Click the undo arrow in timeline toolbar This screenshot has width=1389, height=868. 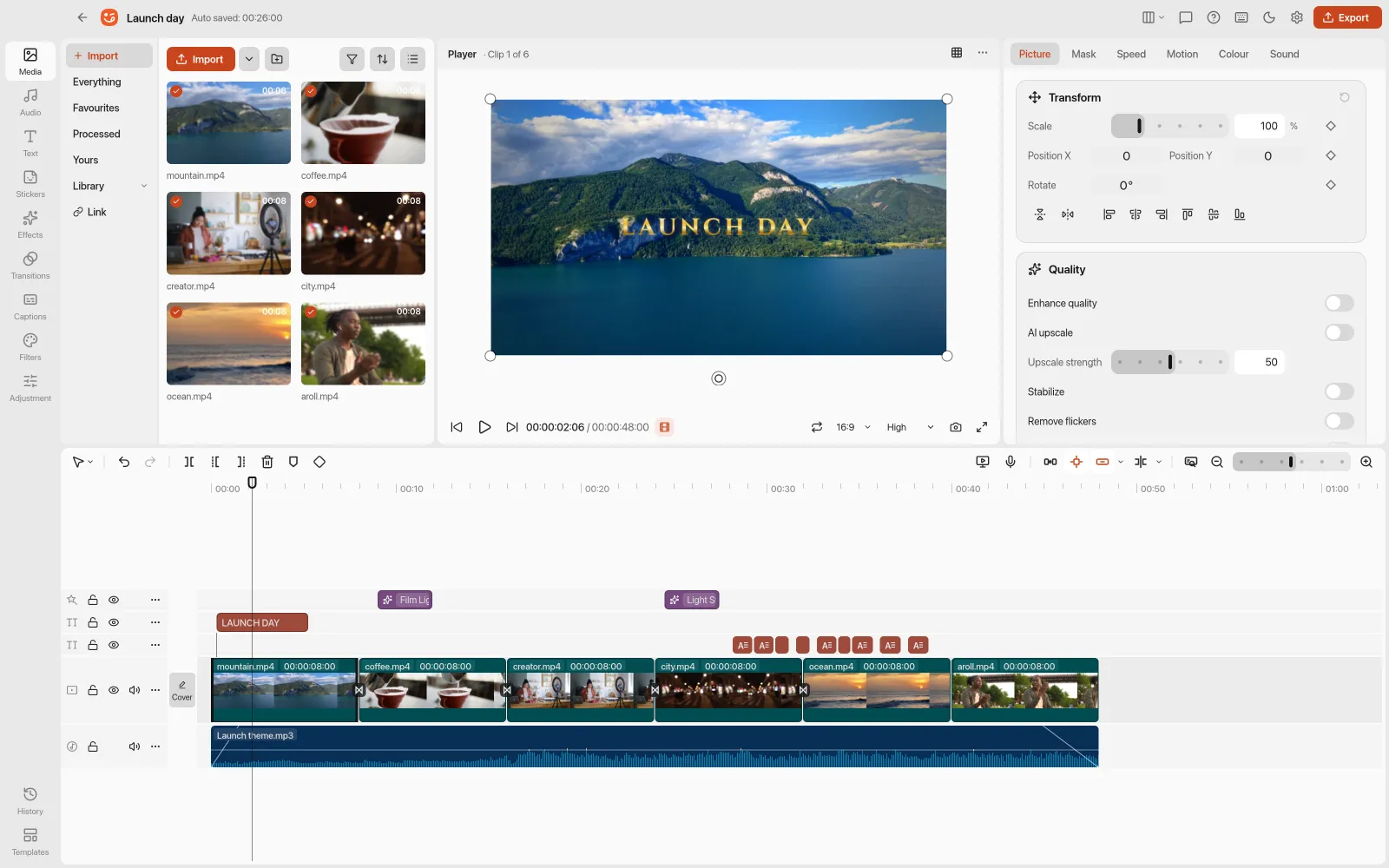tap(124, 462)
